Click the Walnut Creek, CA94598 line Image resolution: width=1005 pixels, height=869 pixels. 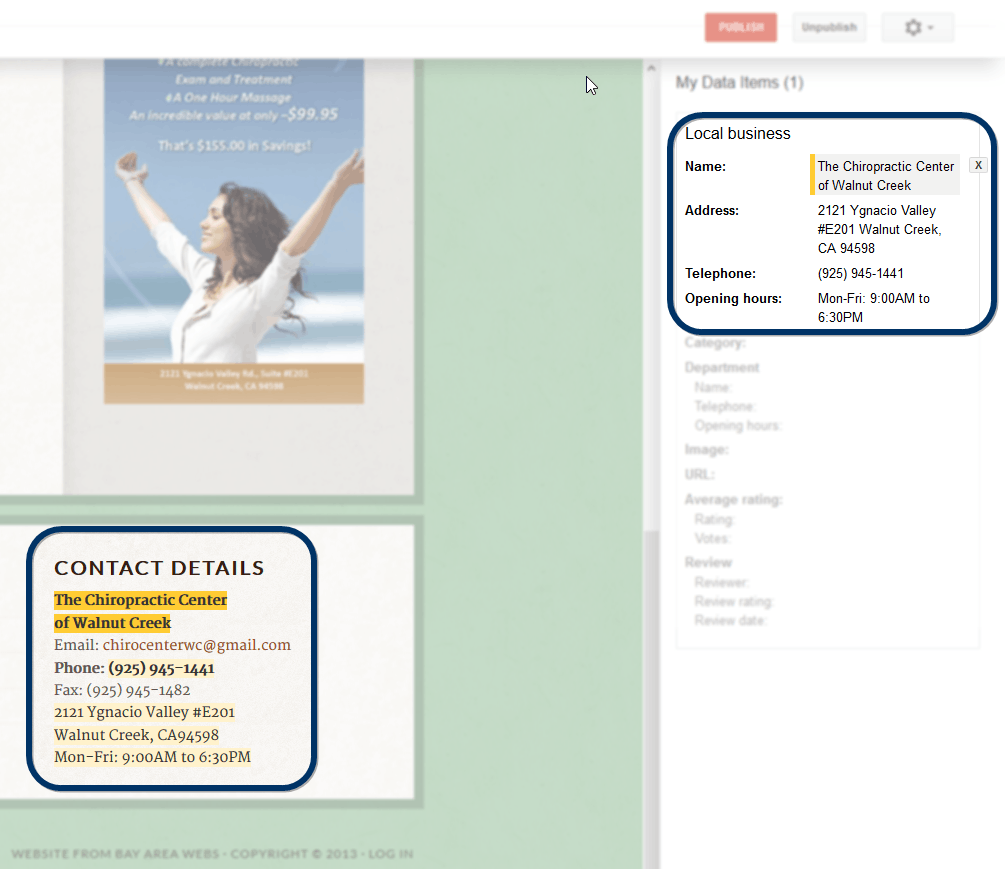tap(137, 735)
